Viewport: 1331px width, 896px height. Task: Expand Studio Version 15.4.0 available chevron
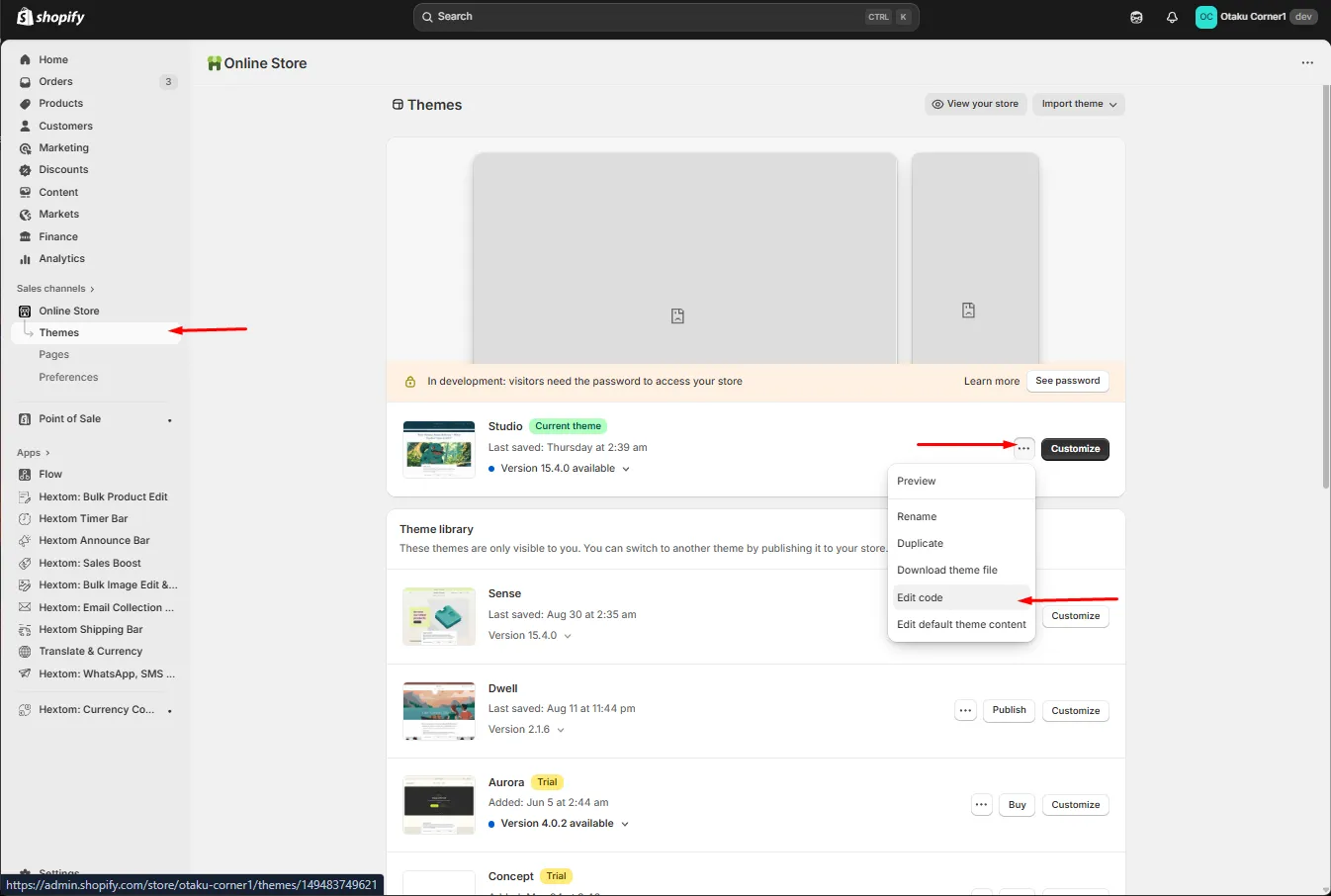626,470
